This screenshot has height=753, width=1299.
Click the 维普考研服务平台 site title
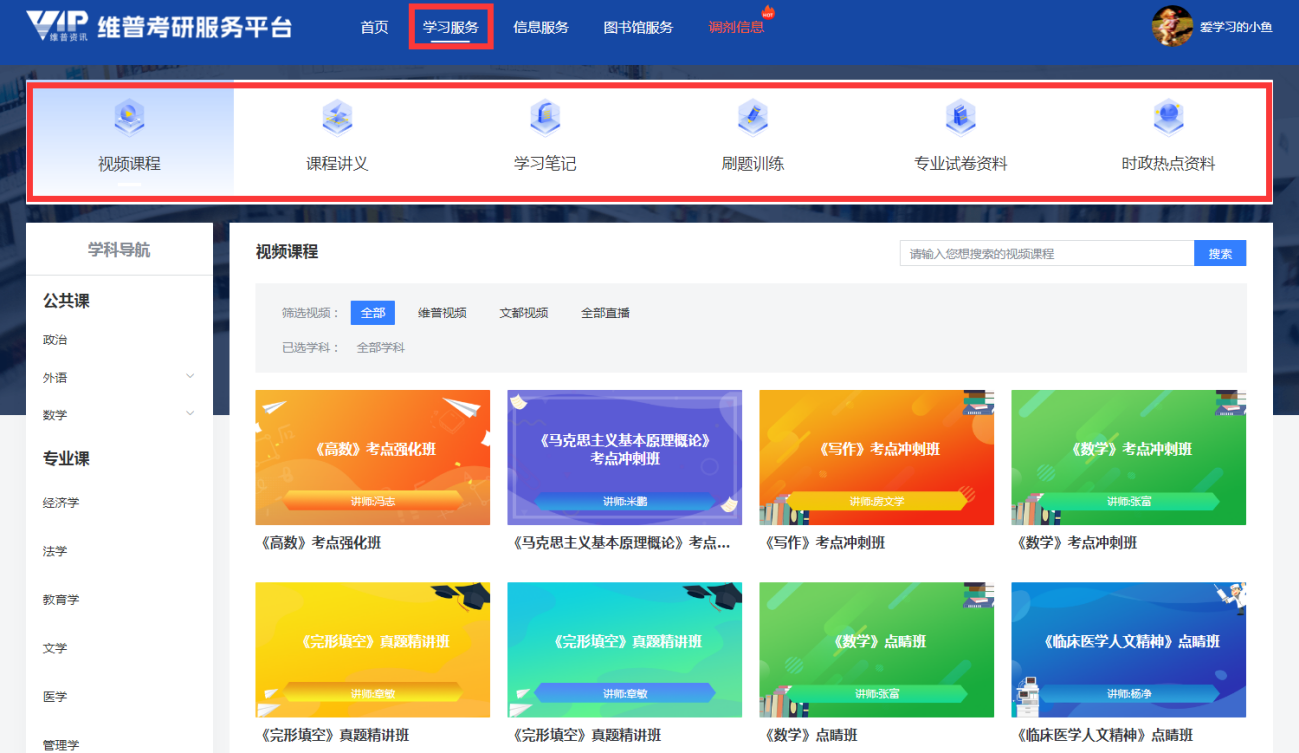[x=195, y=27]
